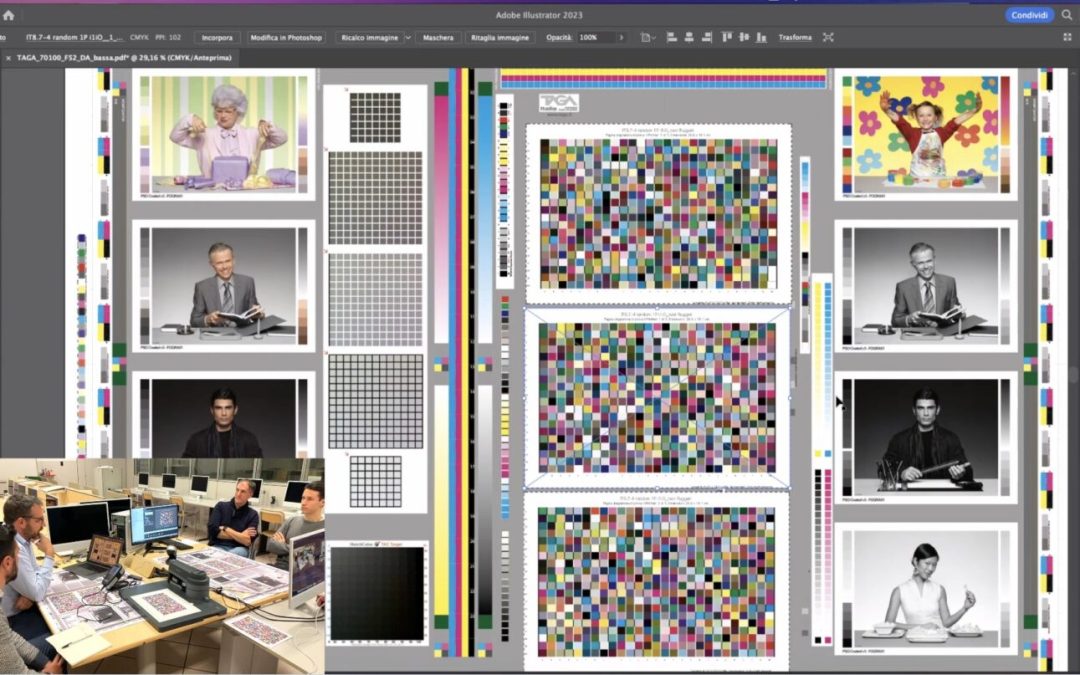This screenshot has width=1080, height=675.
Task: Click the Incorpora button
Action: [217, 37]
